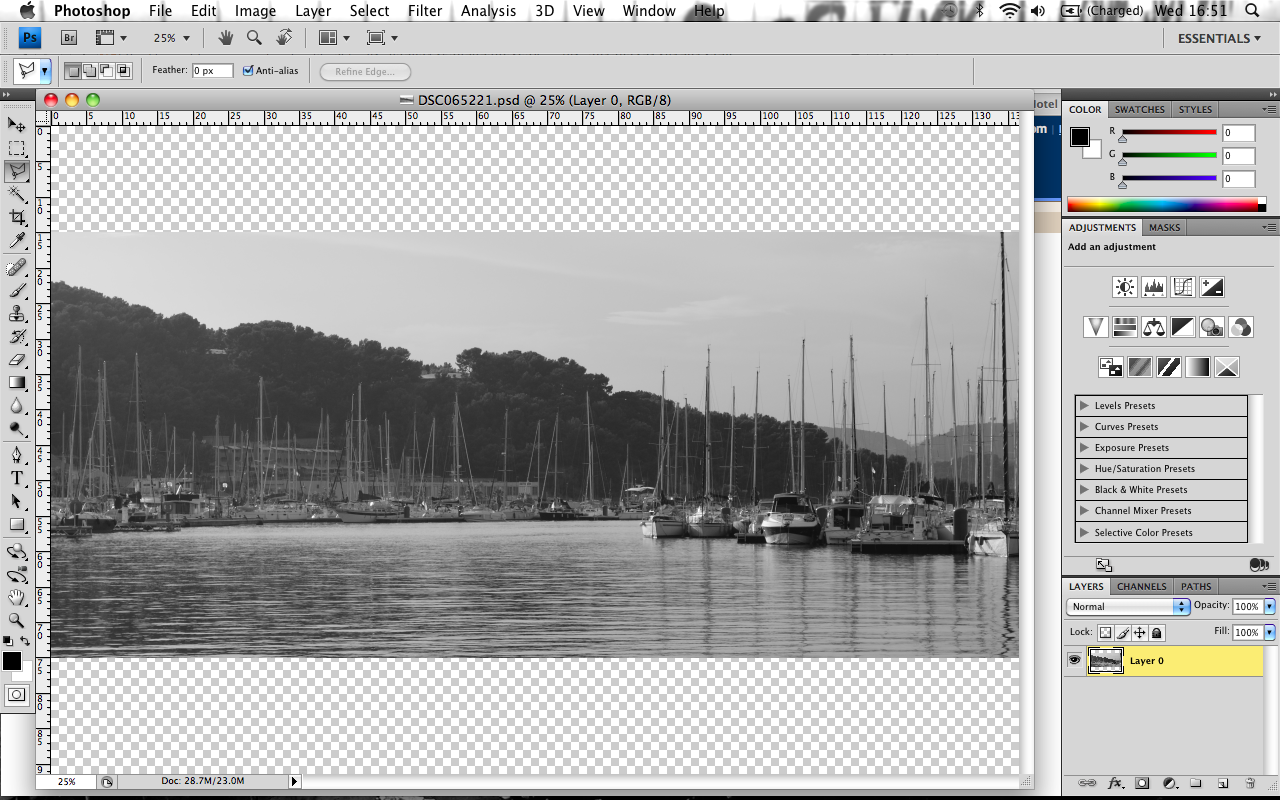Open the blending mode dropdown
This screenshot has width=1280, height=800.
tap(1127, 606)
